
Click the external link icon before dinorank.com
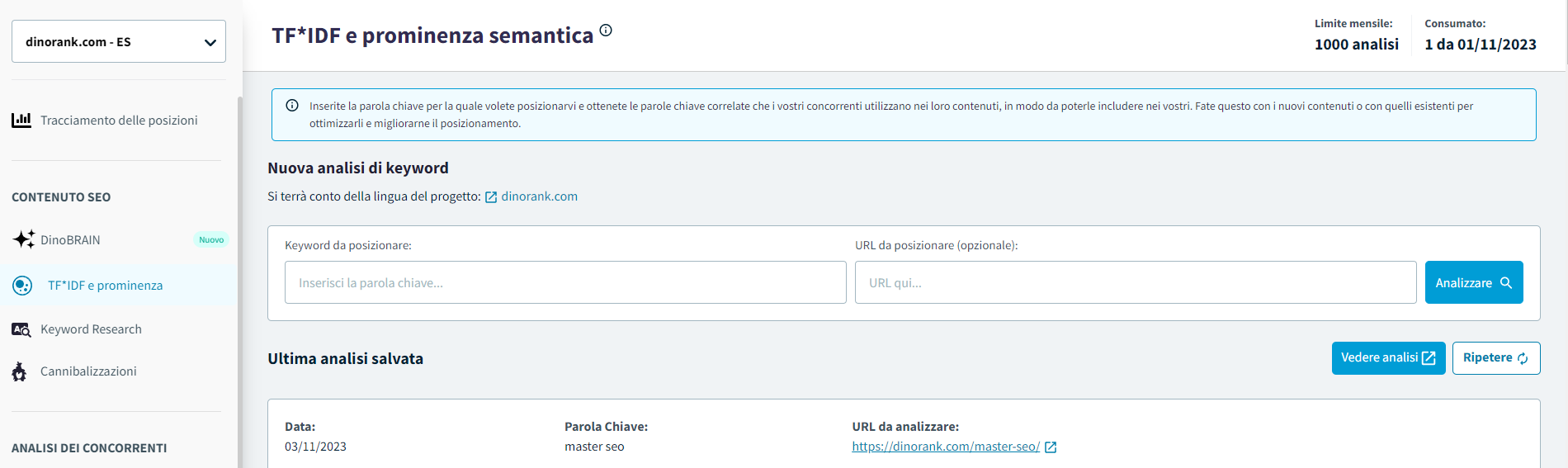491,197
